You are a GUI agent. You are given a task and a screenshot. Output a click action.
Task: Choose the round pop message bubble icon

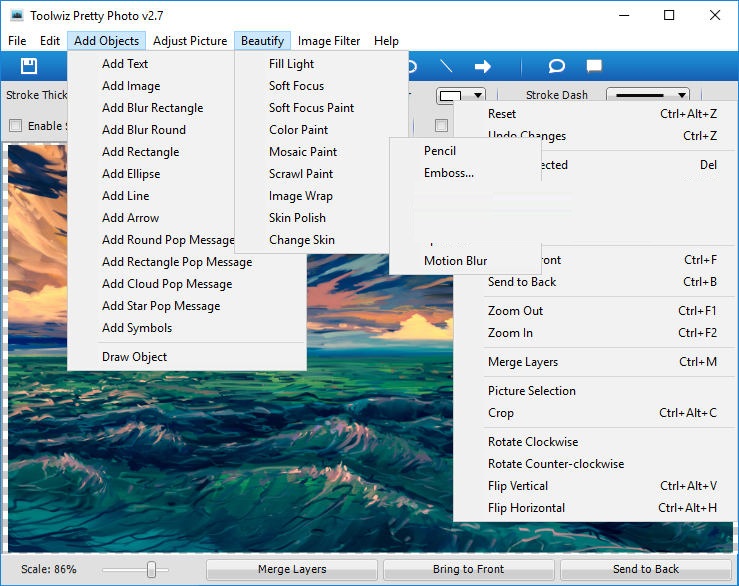click(557, 66)
